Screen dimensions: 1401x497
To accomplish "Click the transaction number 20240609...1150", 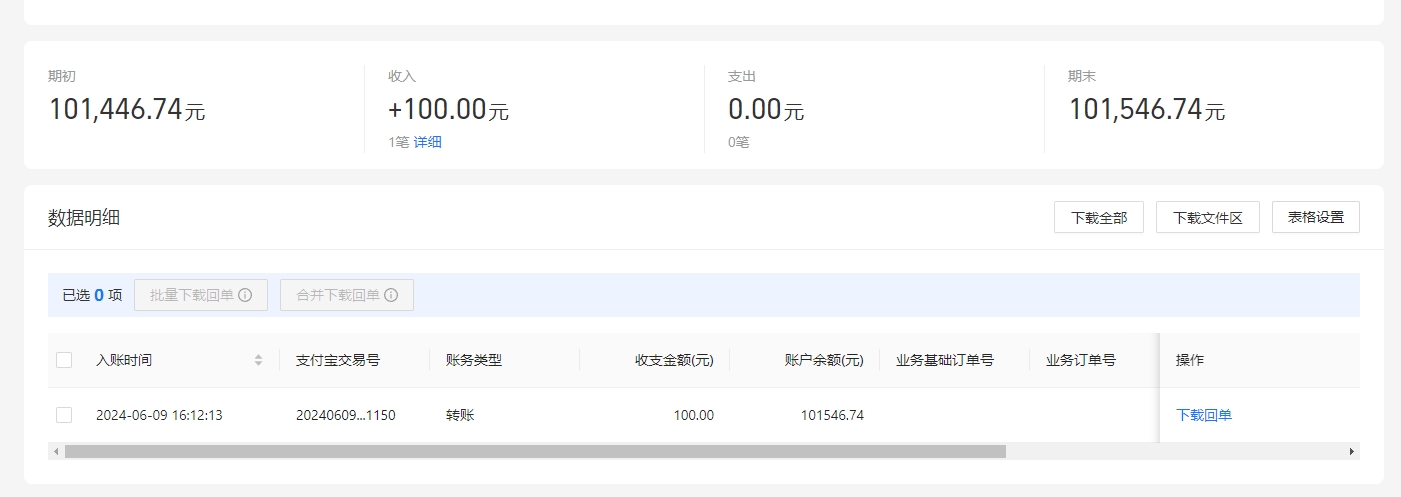I will coord(346,415).
